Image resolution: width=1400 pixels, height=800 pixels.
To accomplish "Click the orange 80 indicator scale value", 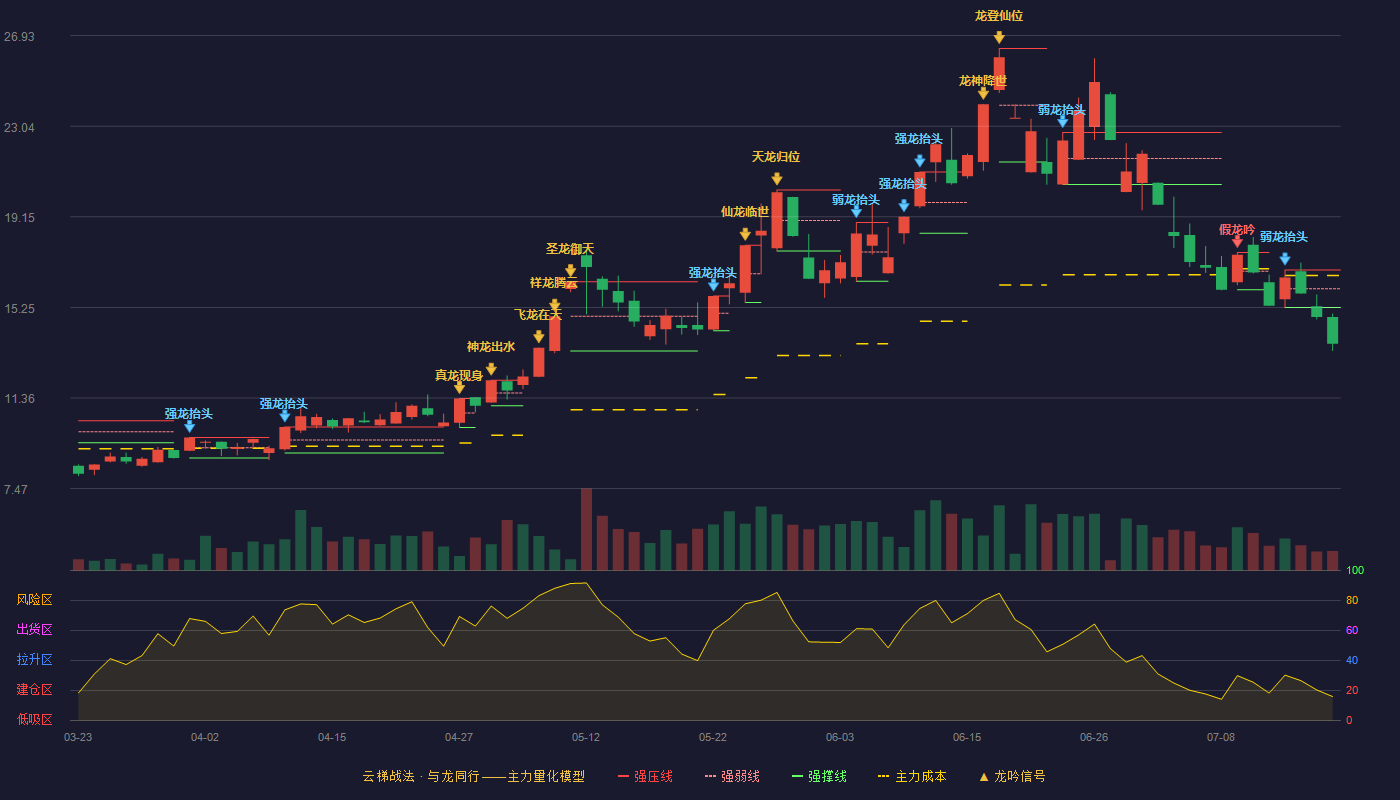I will pos(1352,600).
